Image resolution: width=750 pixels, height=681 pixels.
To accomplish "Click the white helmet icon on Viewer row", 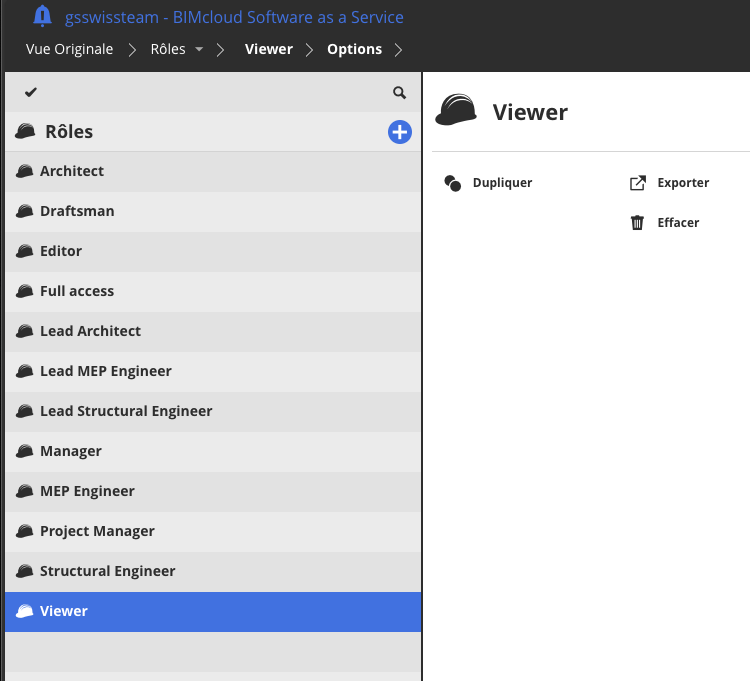I will point(24,611).
